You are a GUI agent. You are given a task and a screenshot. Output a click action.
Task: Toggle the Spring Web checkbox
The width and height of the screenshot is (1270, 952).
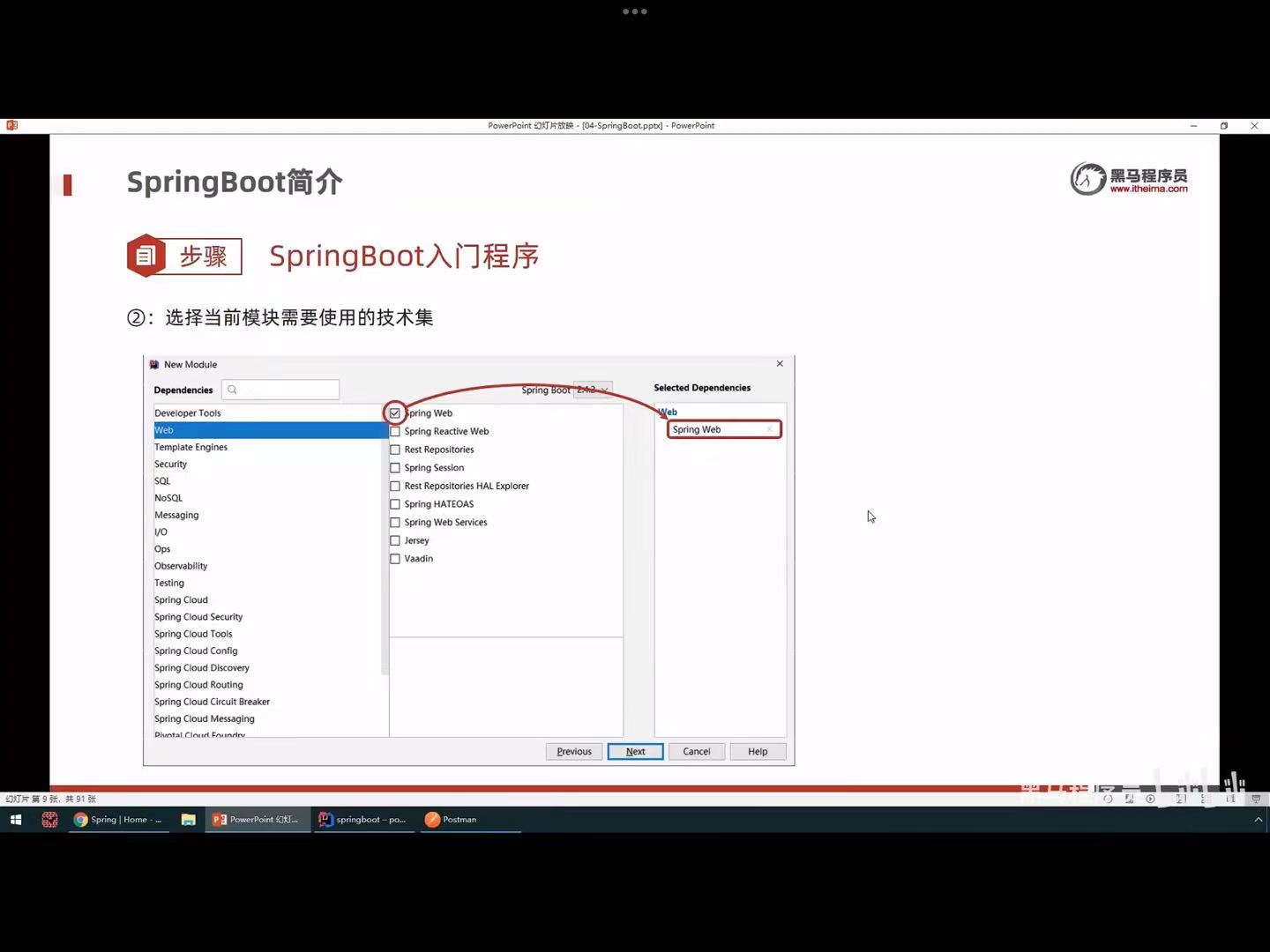point(395,413)
